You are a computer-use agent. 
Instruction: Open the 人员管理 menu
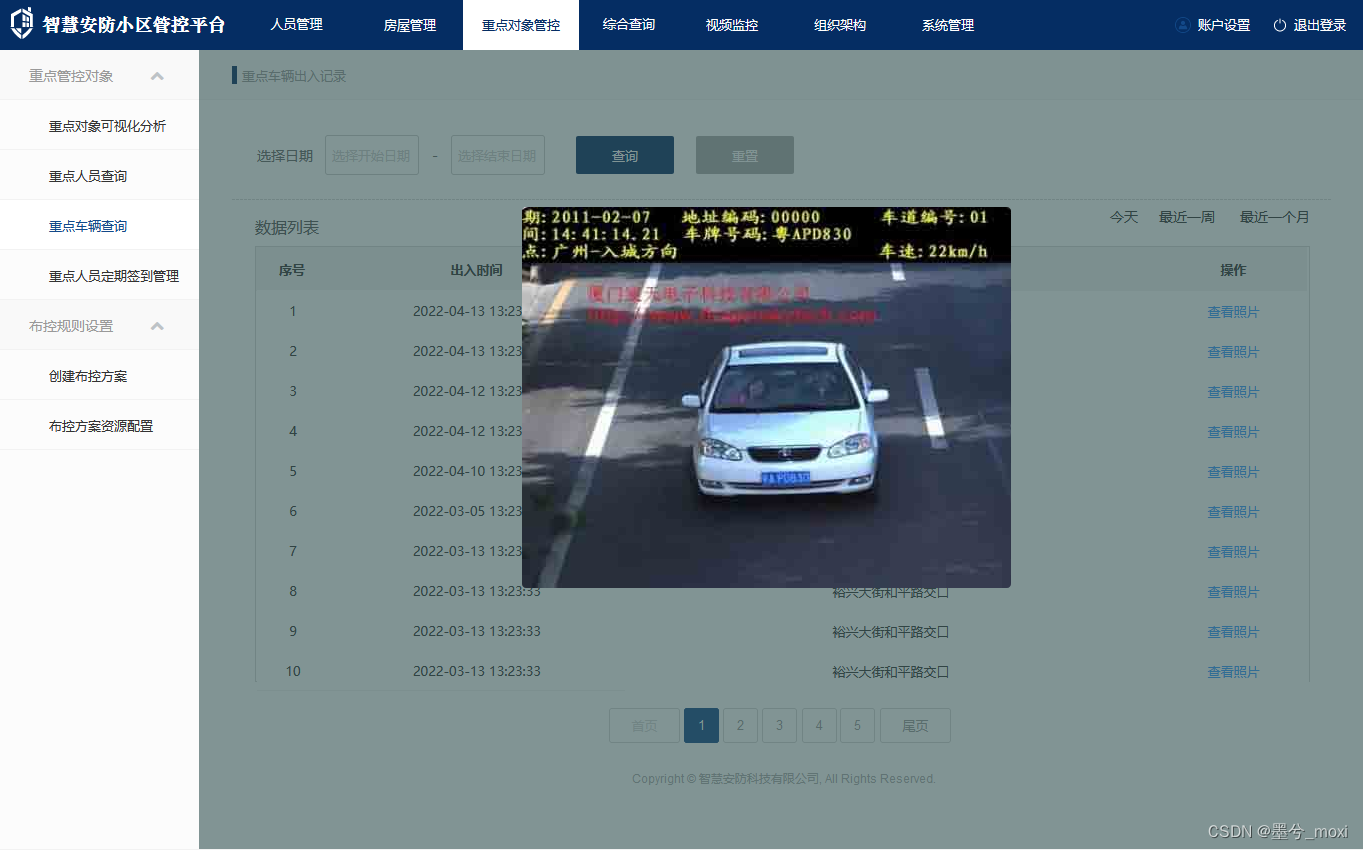[296, 25]
